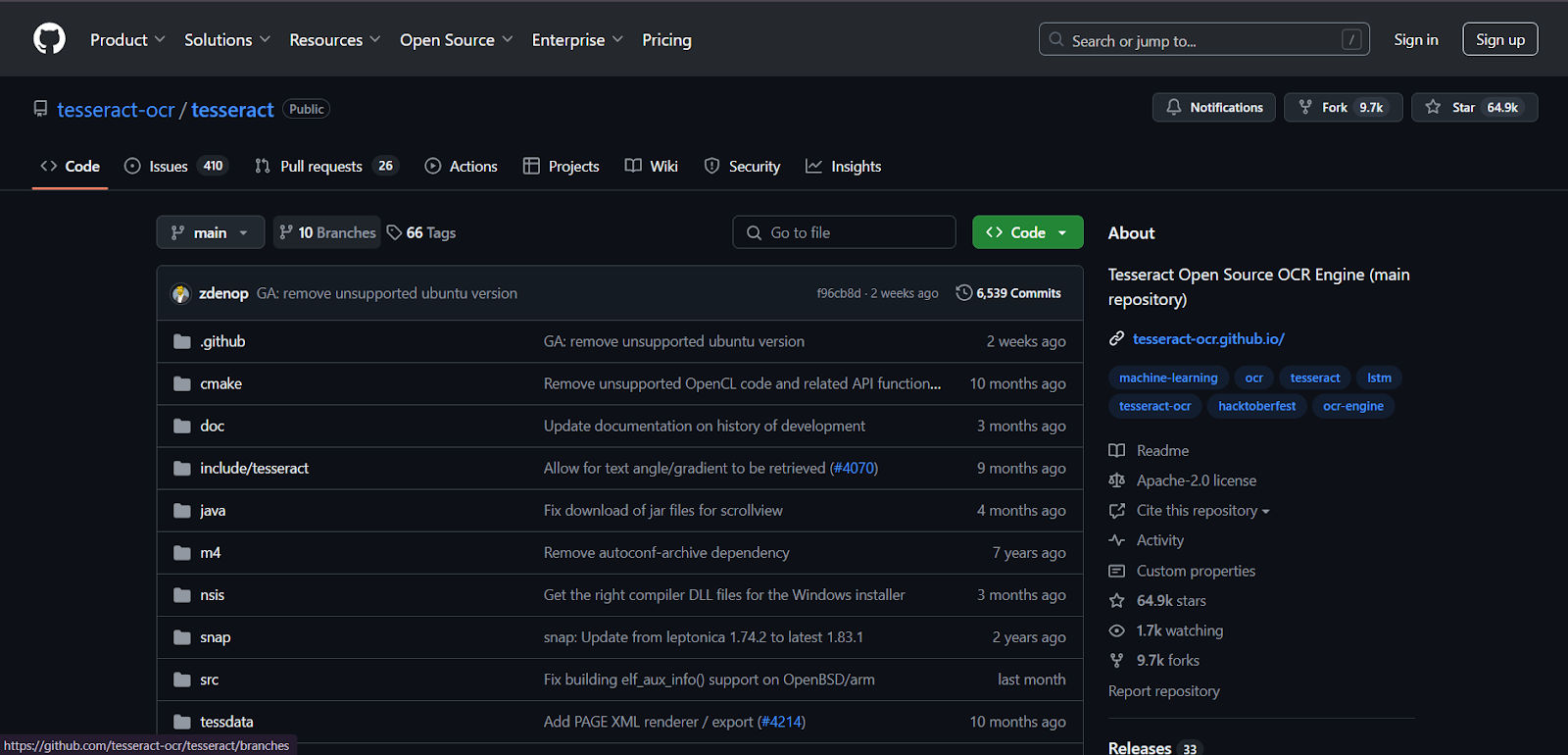The image size is (1568, 755).
Task: Click the ocr-engine topic tag
Action: pyautogui.click(x=1353, y=406)
